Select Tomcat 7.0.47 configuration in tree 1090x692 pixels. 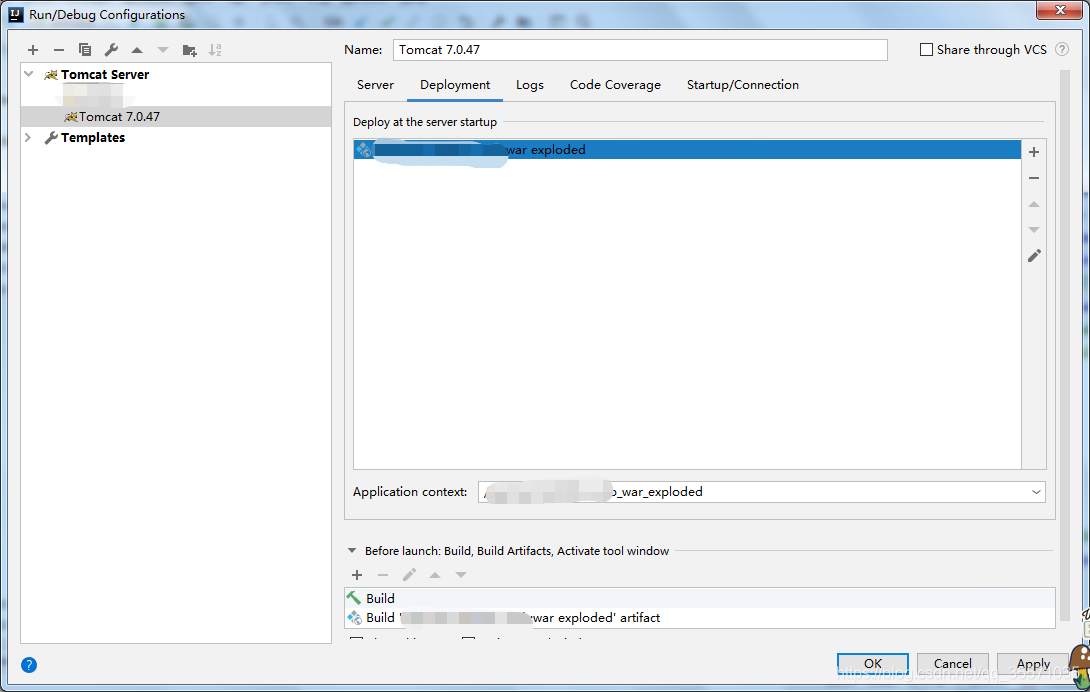coord(177,116)
